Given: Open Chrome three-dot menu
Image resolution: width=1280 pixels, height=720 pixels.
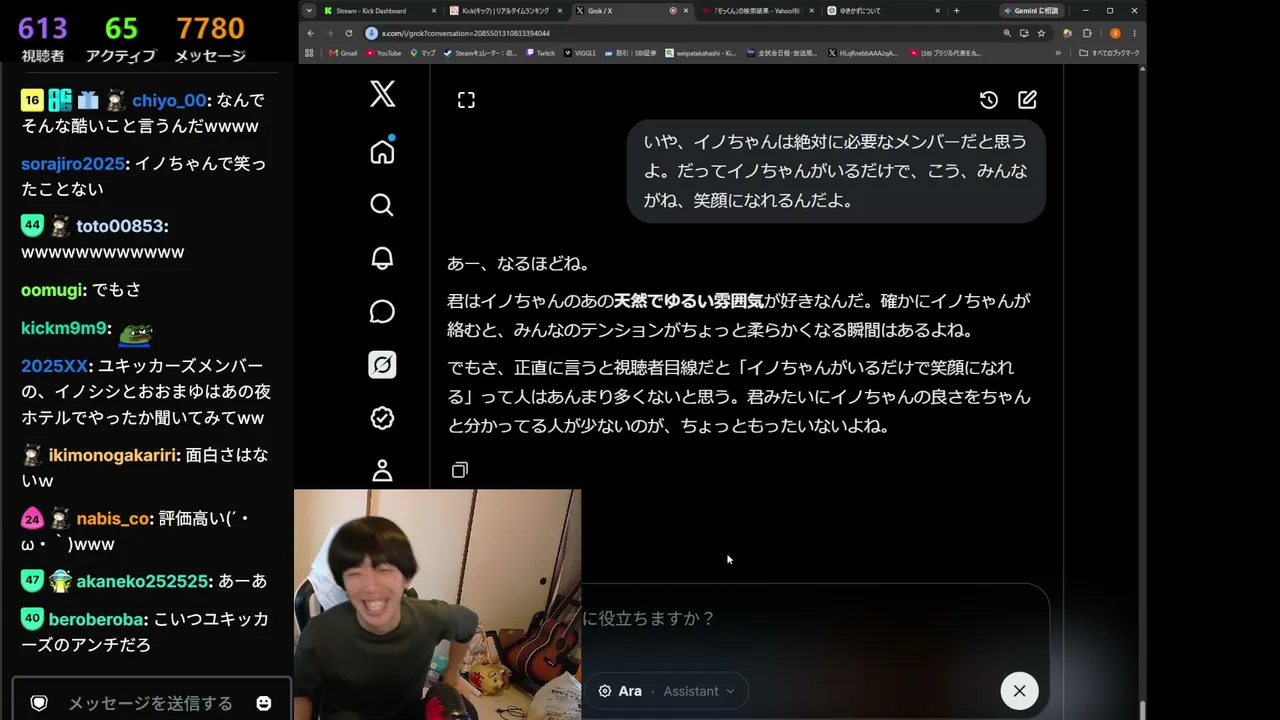Looking at the screenshot, I should click(x=1134, y=33).
